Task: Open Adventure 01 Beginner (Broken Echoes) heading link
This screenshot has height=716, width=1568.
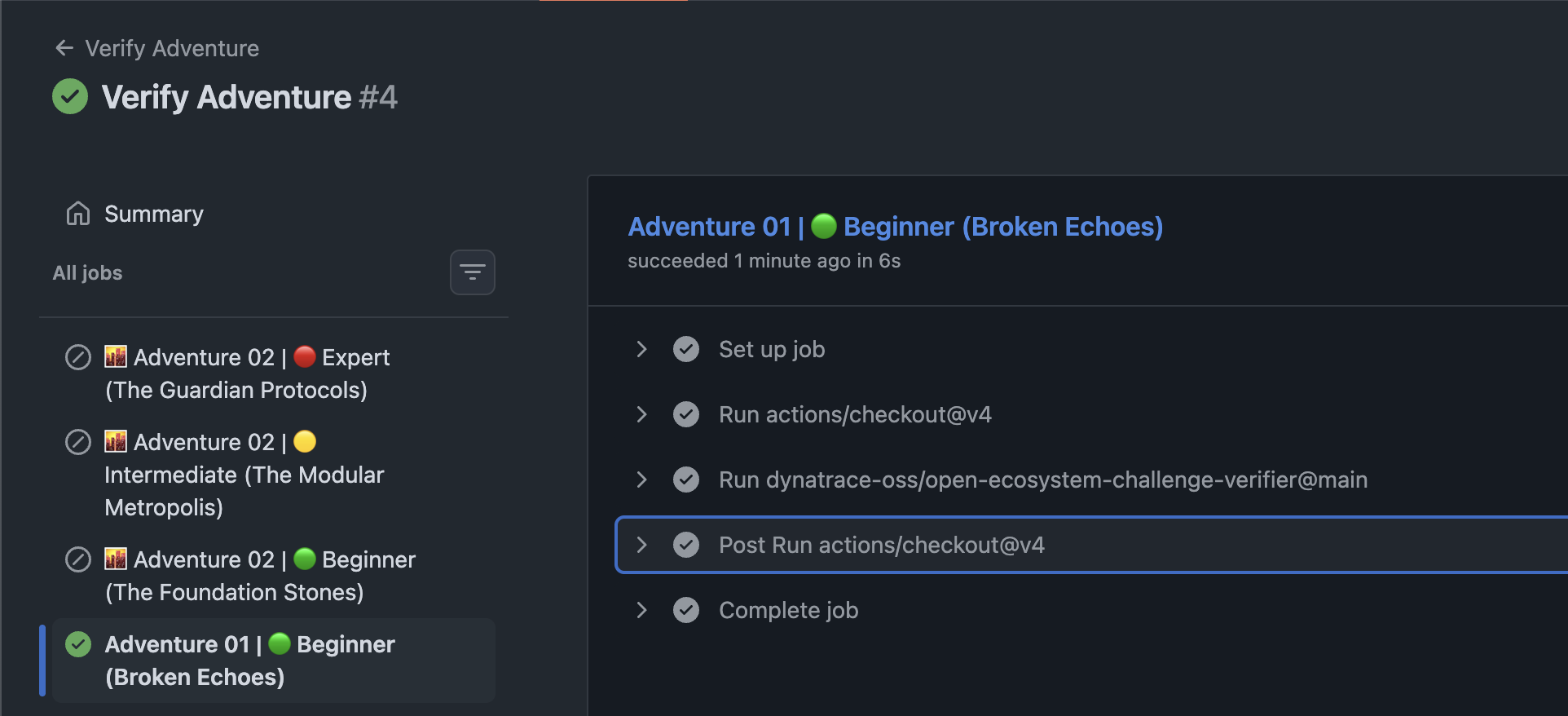Action: pos(895,227)
